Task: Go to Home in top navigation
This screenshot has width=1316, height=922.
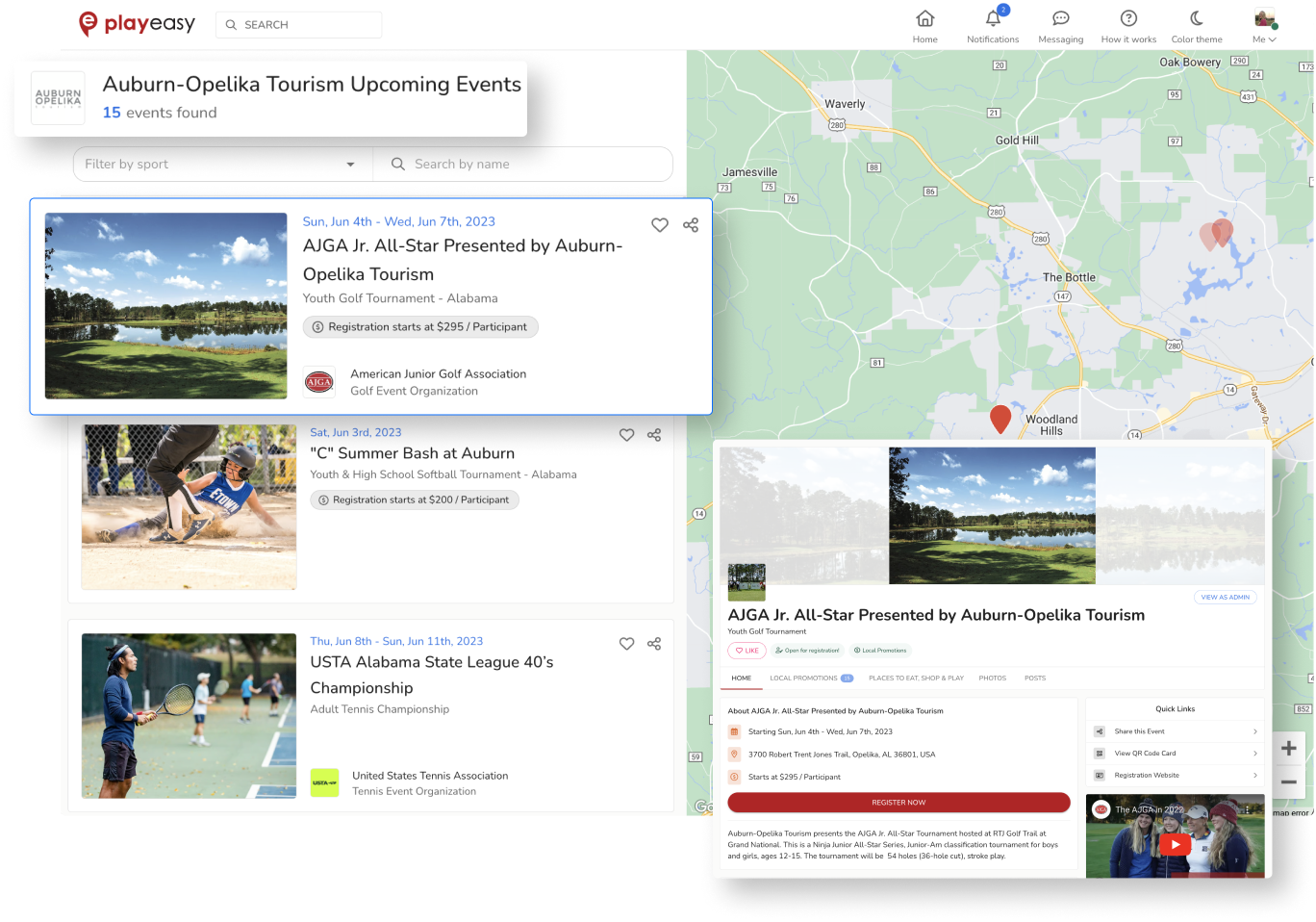Action: [924, 19]
